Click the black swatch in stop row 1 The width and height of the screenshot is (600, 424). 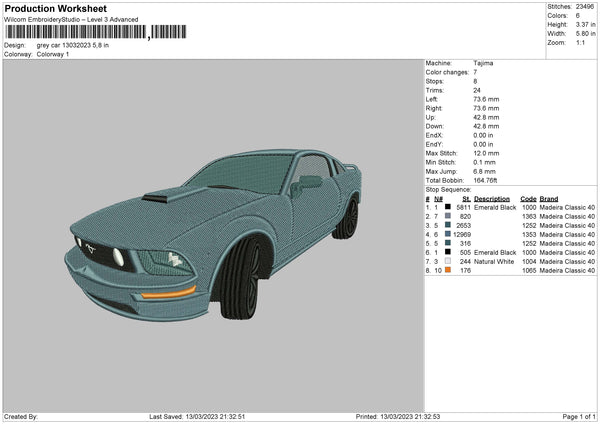click(447, 207)
